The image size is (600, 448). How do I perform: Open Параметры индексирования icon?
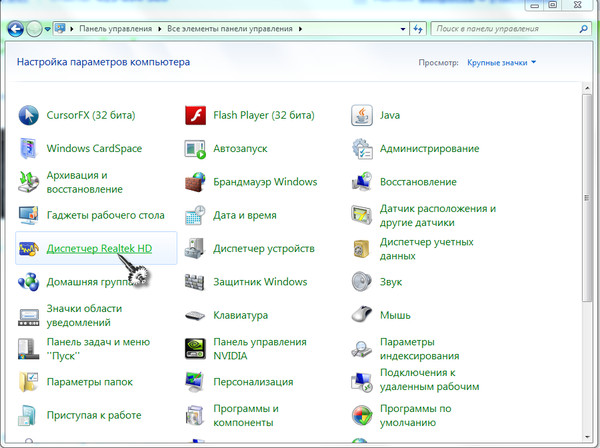[x=362, y=349]
